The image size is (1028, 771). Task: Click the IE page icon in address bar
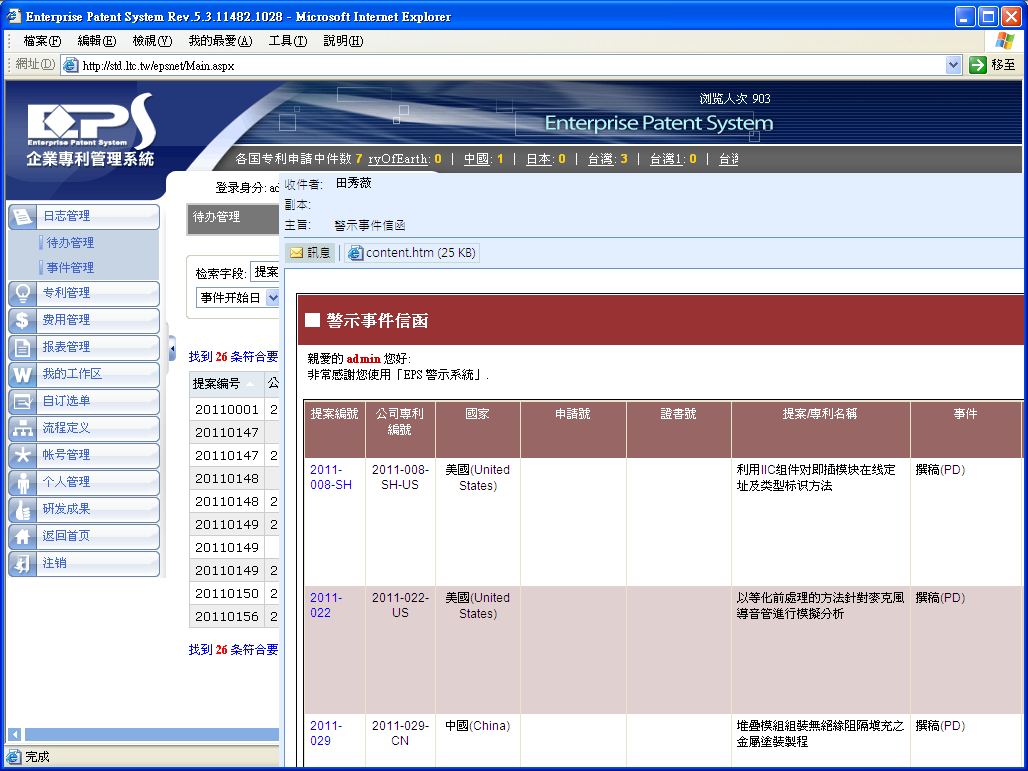point(71,66)
